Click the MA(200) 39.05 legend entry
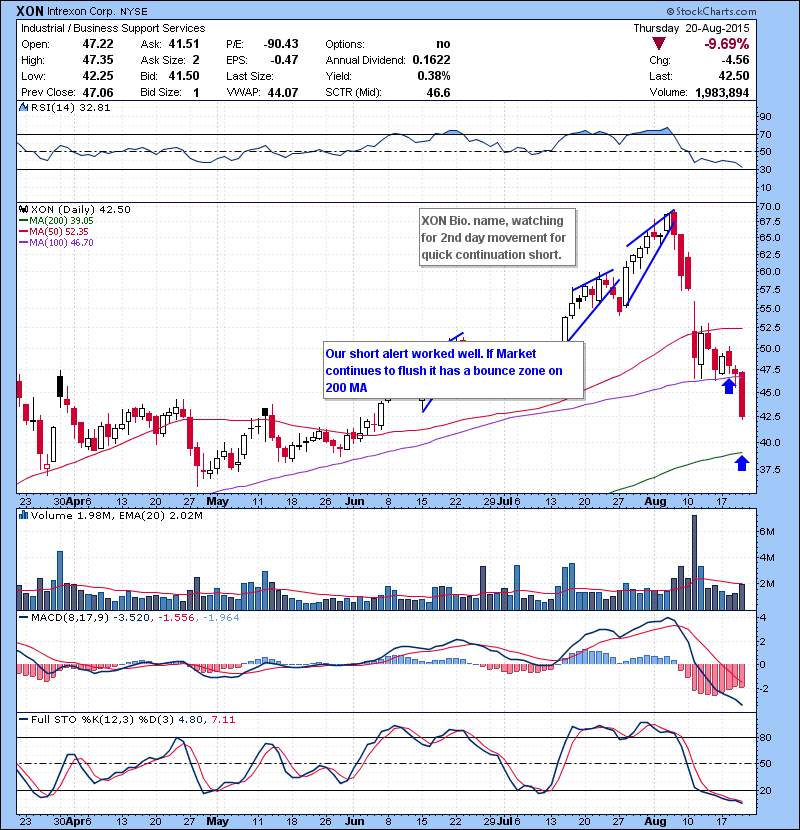The height and width of the screenshot is (830, 800). point(56,221)
